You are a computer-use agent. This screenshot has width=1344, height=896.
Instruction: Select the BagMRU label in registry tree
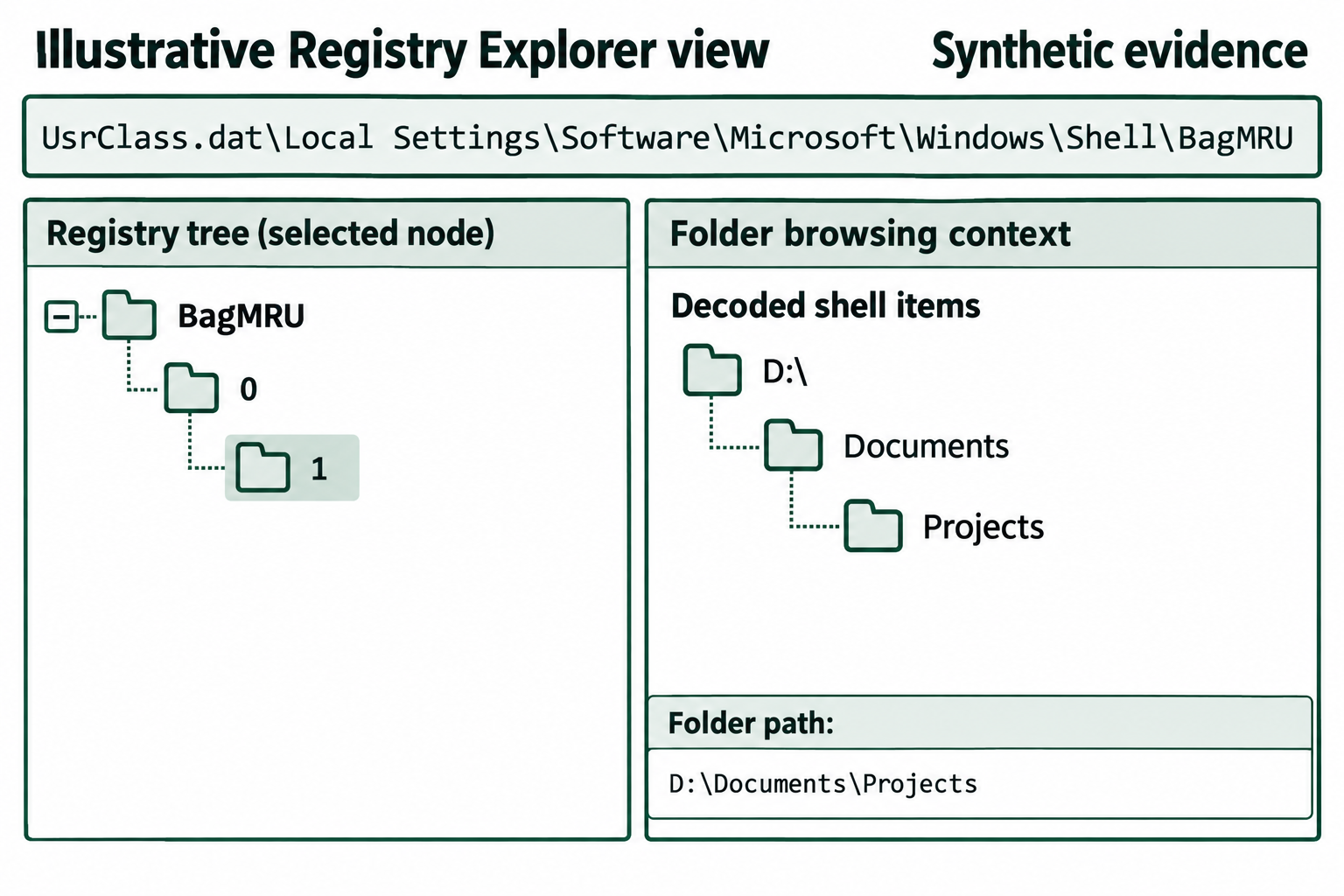point(241,316)
